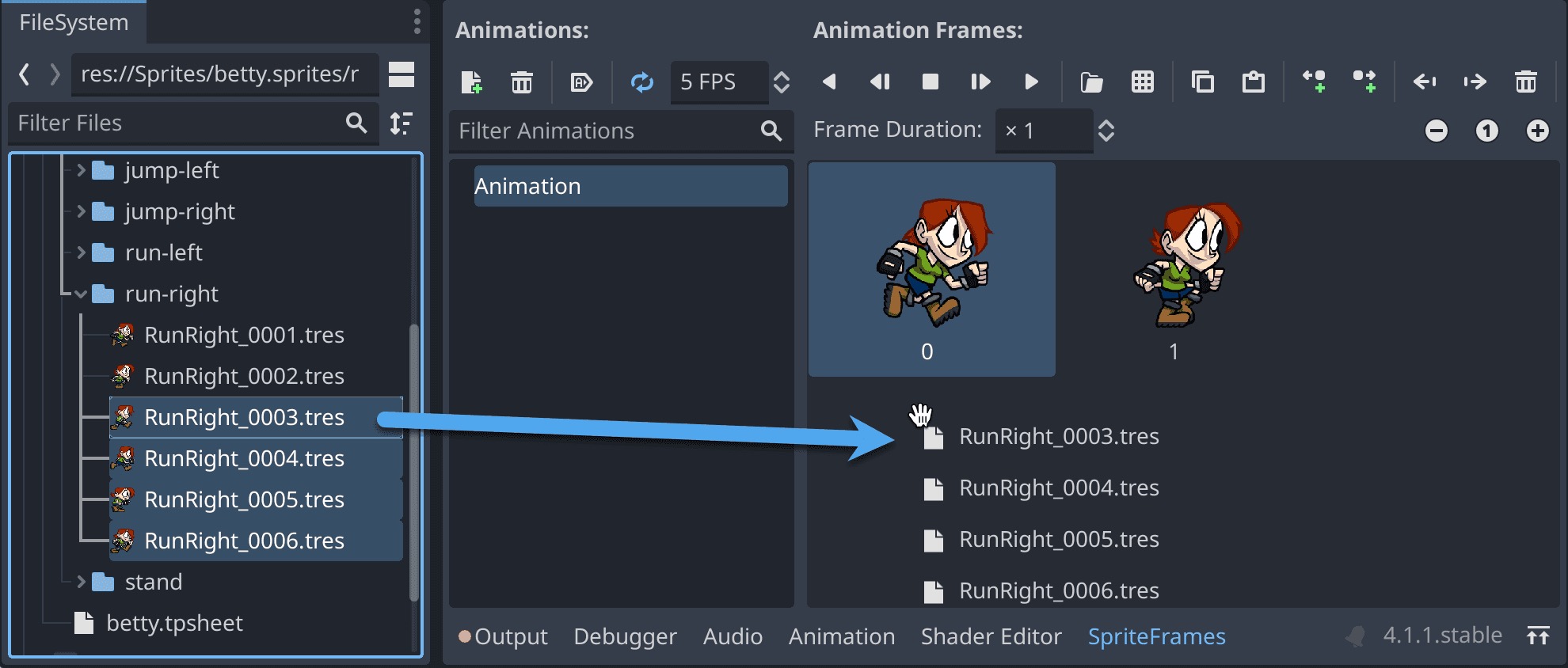This screenshot has width=1568, height=668.
Task: Select RunRight_0005.tres in file tree
Action: [x=256, y=499]
